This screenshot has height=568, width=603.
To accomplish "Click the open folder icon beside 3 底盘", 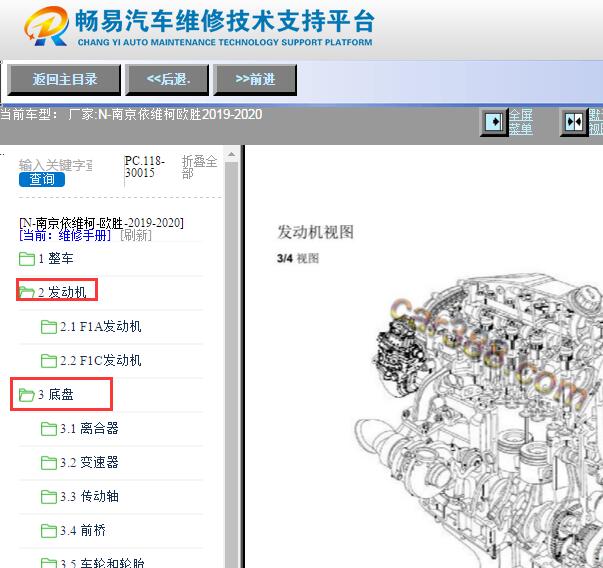I will (x=27, y=395).
